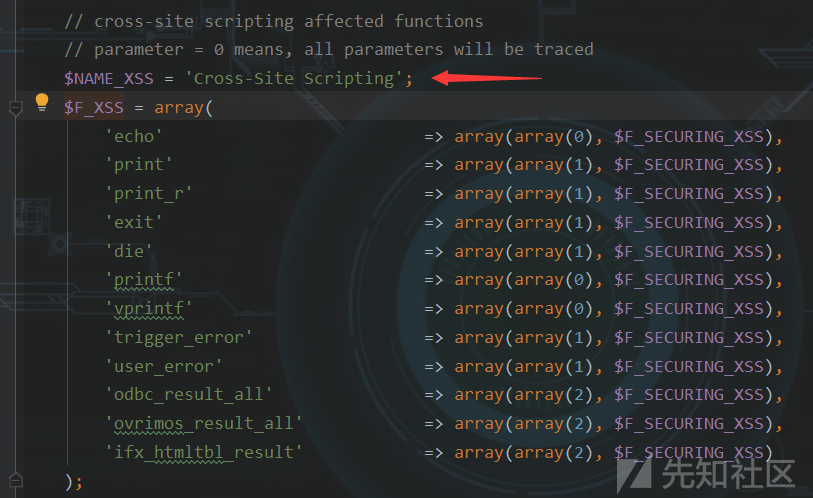Click $F_SECURING_XSS on the echo line
Screen dimensions: 813x498
point(689,136)
